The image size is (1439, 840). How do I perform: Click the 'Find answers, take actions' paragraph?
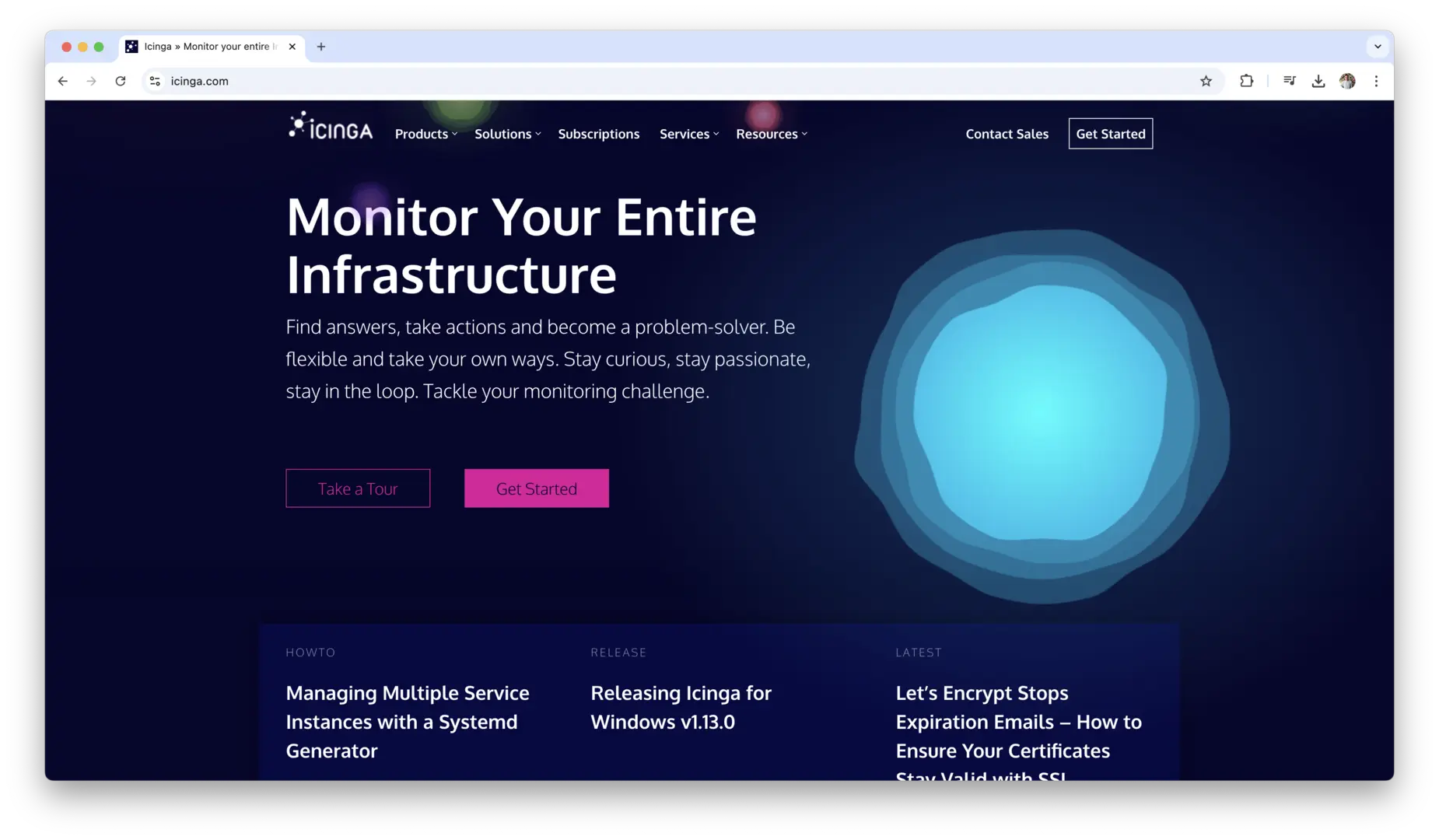coord(548,359)
